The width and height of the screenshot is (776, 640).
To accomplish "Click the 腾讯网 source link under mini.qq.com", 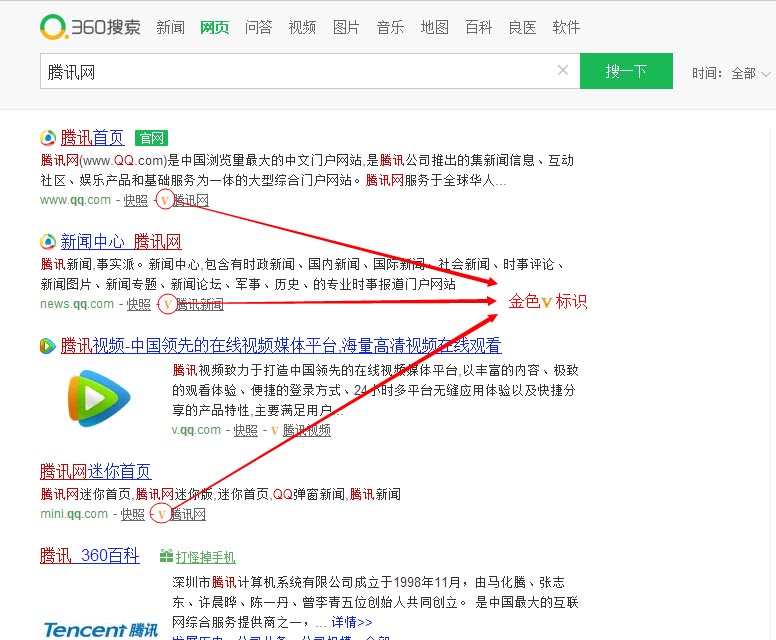I will click(188, 514).
